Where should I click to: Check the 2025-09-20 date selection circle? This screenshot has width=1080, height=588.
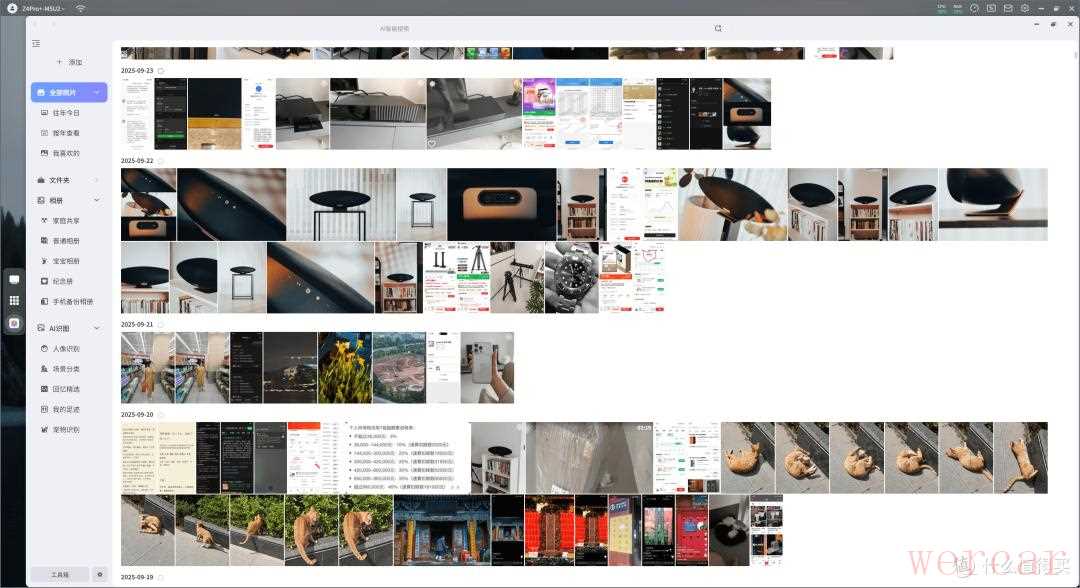pyautogui.click(x=161, y=415)
